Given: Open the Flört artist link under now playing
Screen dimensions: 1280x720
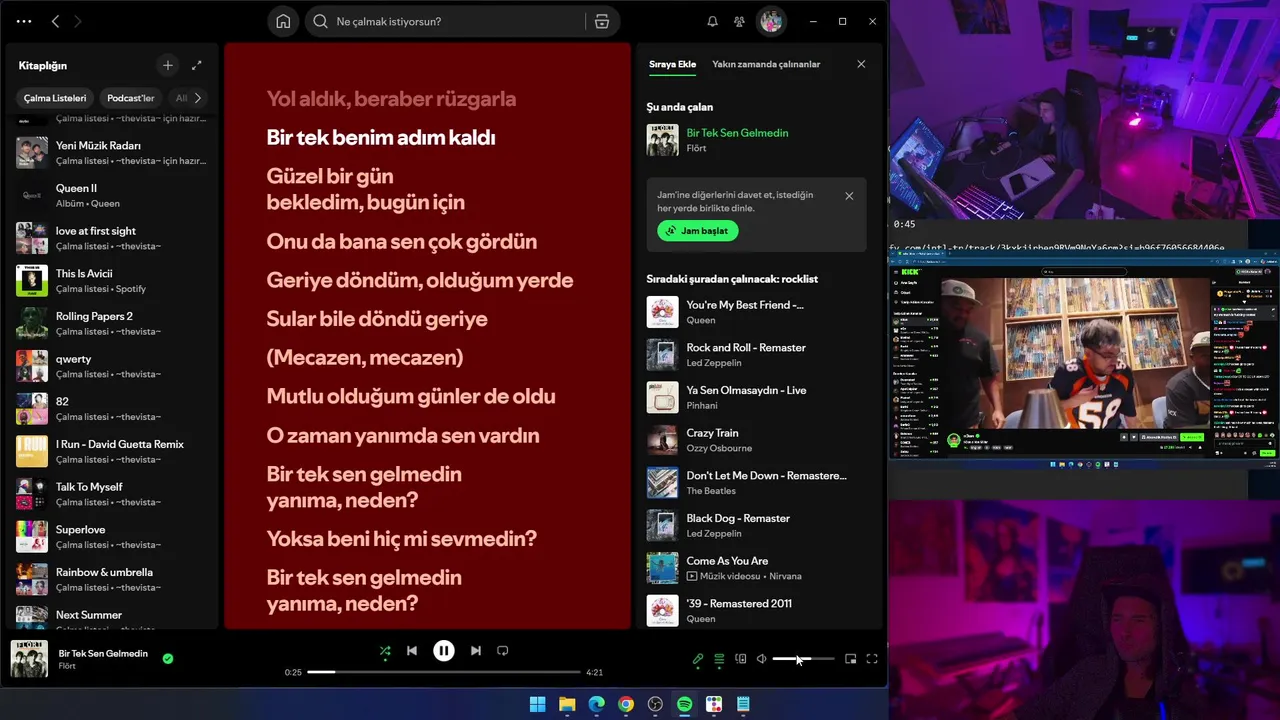Looking at the screenshot, I should pyautogui.click(x=696, y=148).
